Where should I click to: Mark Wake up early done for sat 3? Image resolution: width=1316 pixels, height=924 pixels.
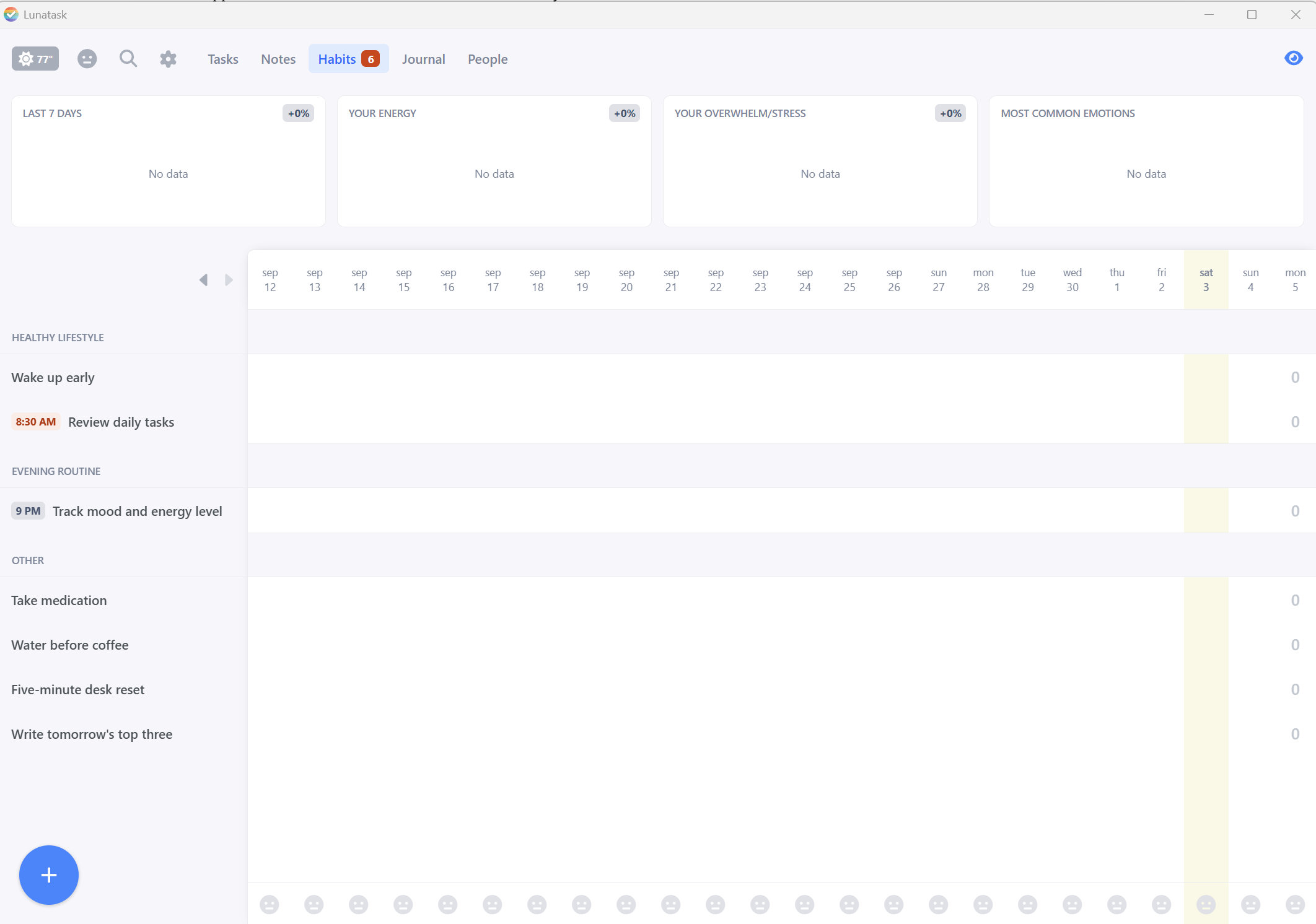tap(1206, 377)
